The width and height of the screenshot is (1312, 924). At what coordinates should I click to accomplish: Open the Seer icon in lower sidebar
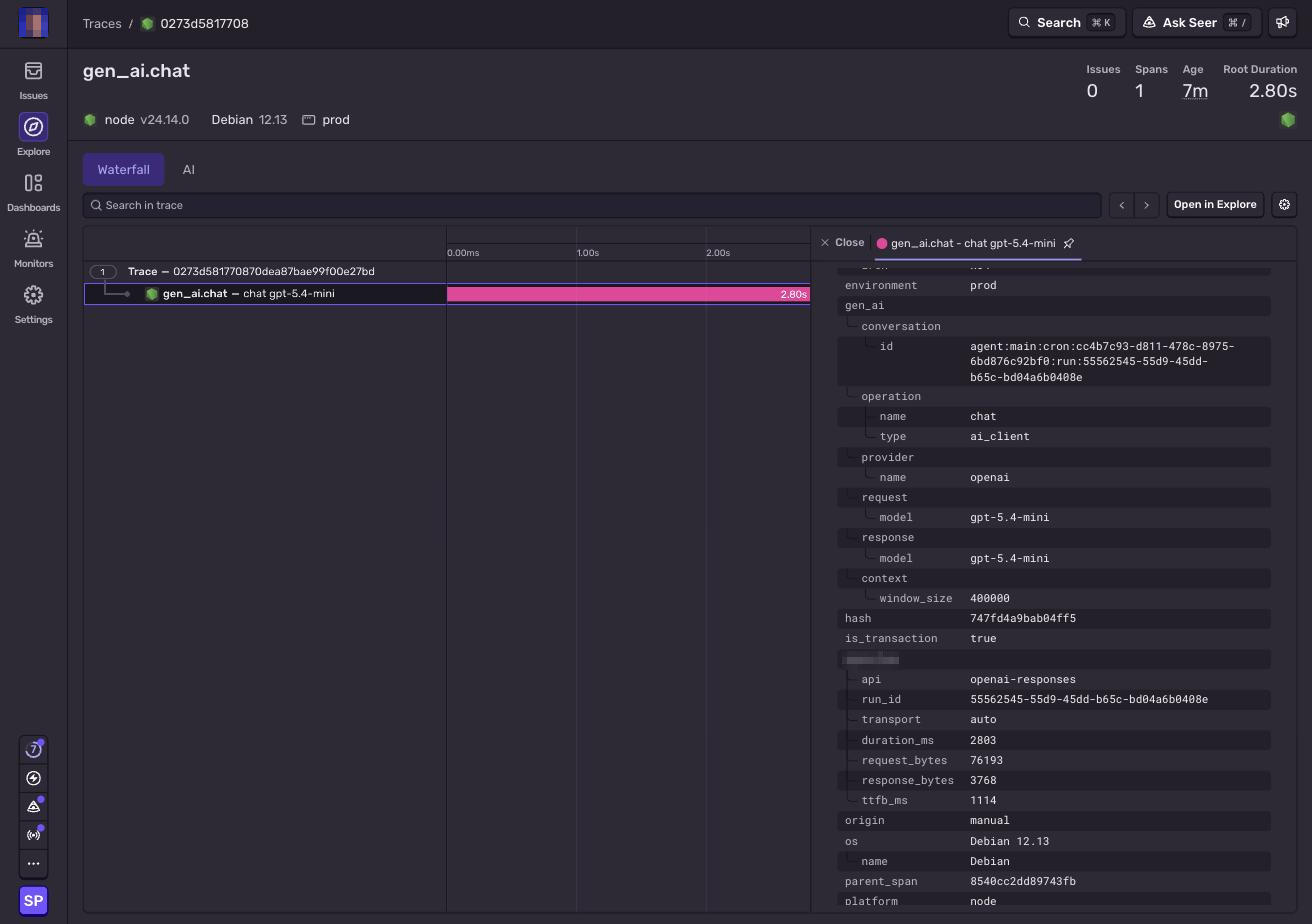click(33, 806)
